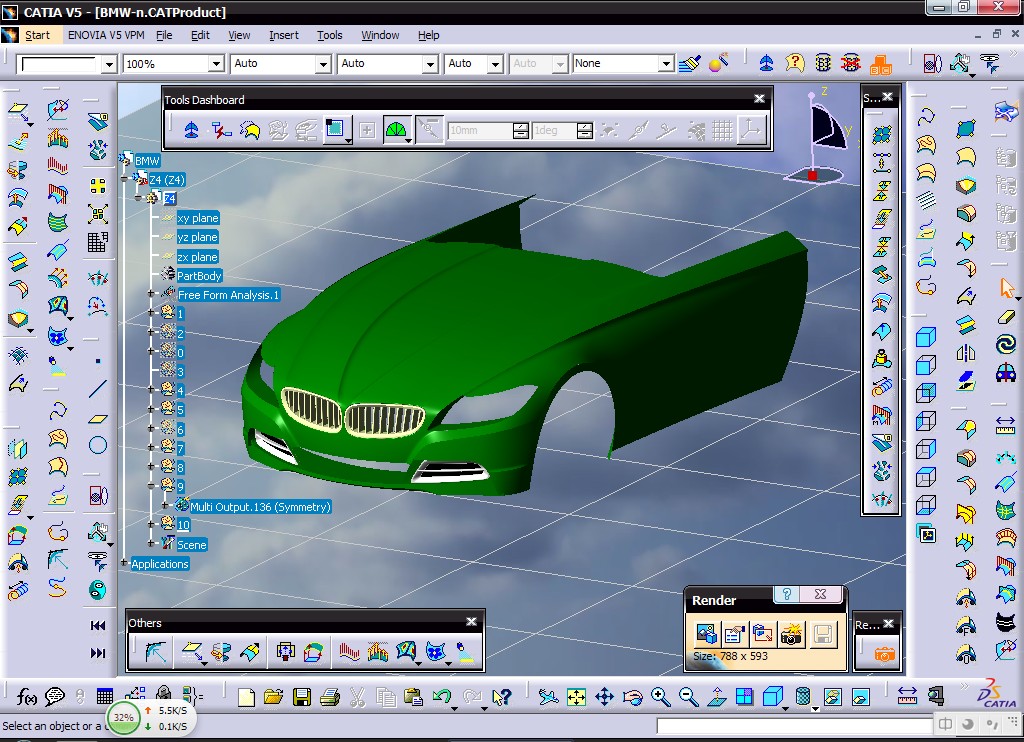The height and width of the screenshot is (742, 1024).
Task: Open the Auto dropdown beside the 100% box
Action: (323, 63)
